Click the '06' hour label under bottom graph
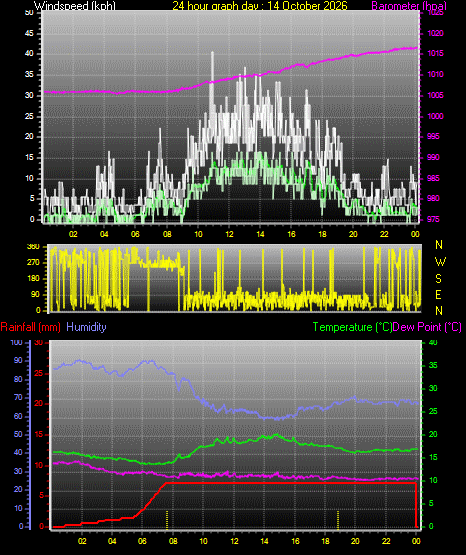 click(x=142, y=541)
